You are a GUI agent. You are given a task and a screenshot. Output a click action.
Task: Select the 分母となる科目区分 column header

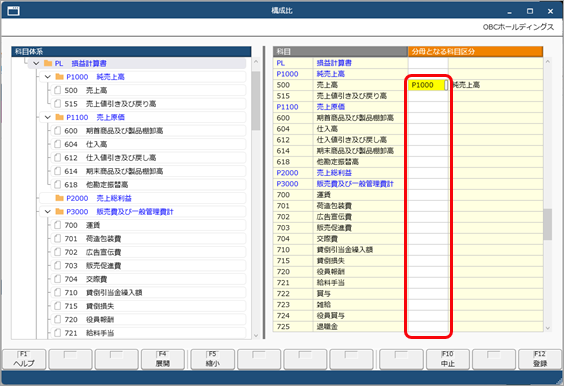476,51
